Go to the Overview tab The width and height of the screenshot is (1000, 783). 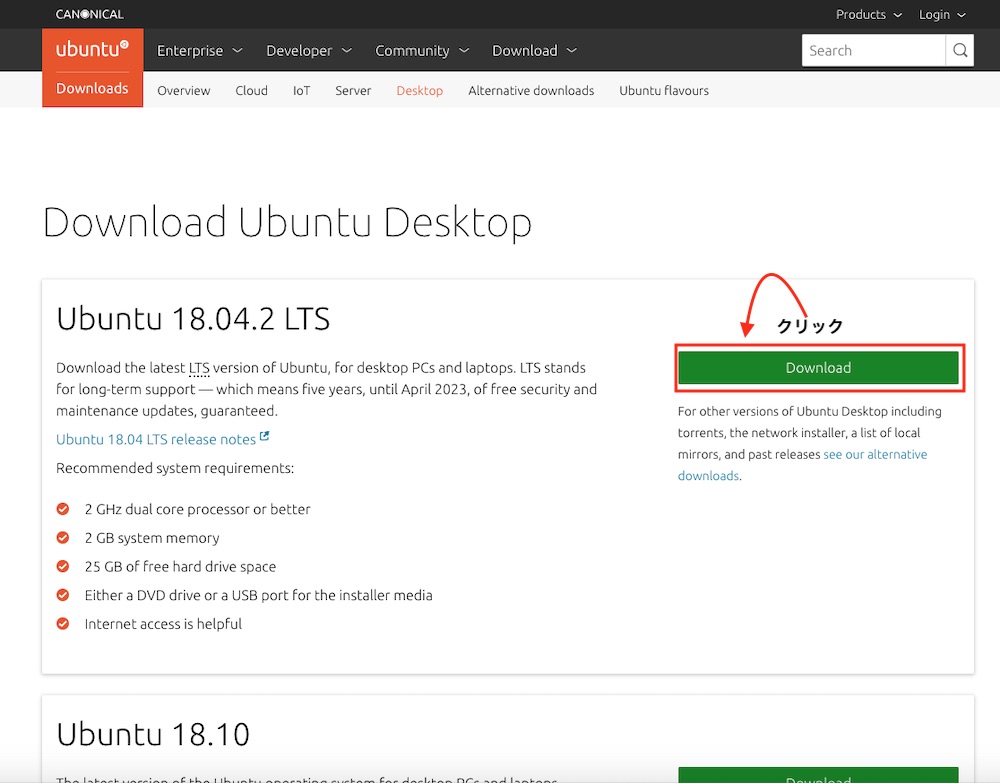(184, 91)
